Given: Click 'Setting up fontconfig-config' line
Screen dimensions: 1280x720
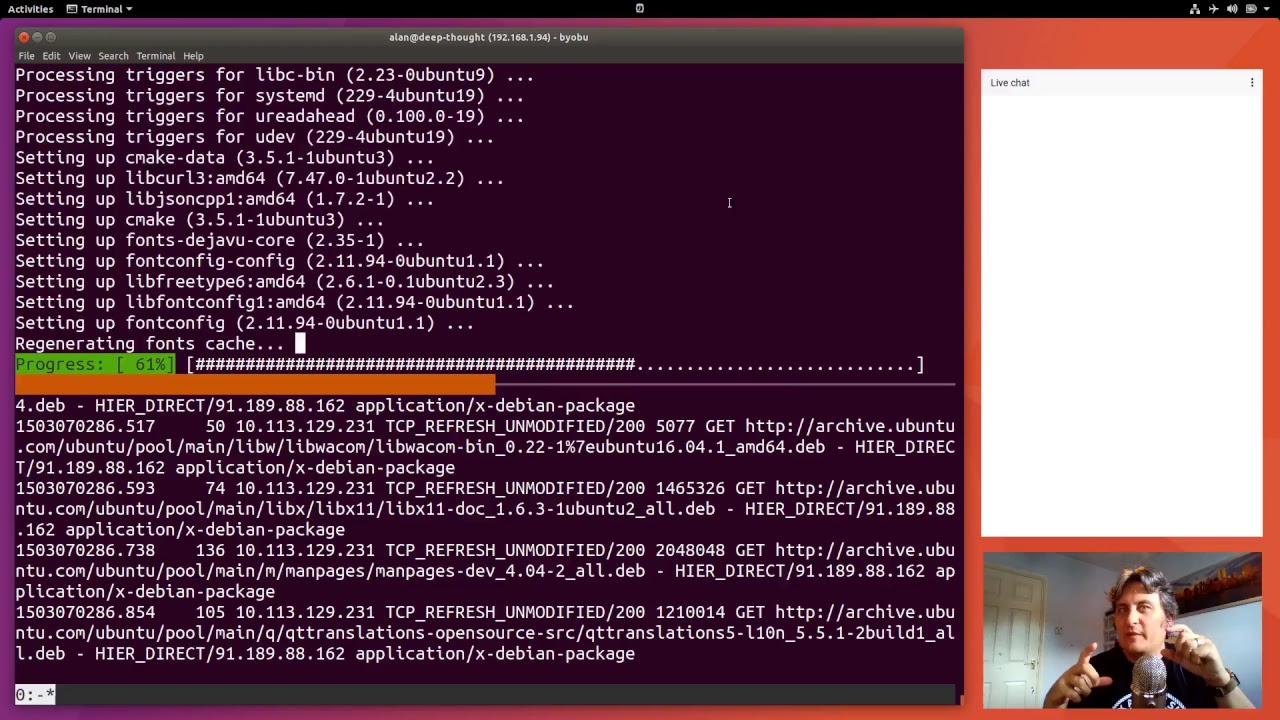Looking at the screenshot, I should coord(280,261).
